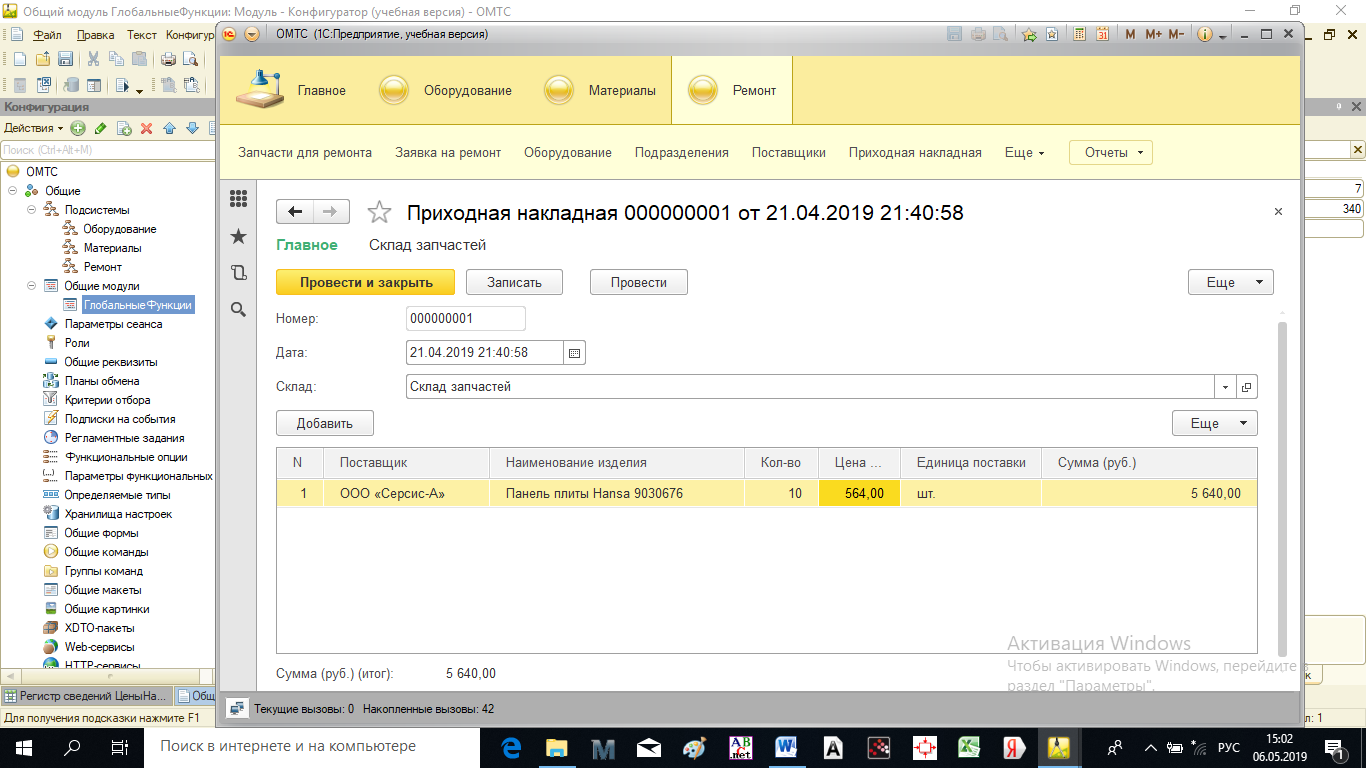Click the sections grid icon in the left sidebar
The height and width of the screenshot is (768, 1366).
pos(238,198)
